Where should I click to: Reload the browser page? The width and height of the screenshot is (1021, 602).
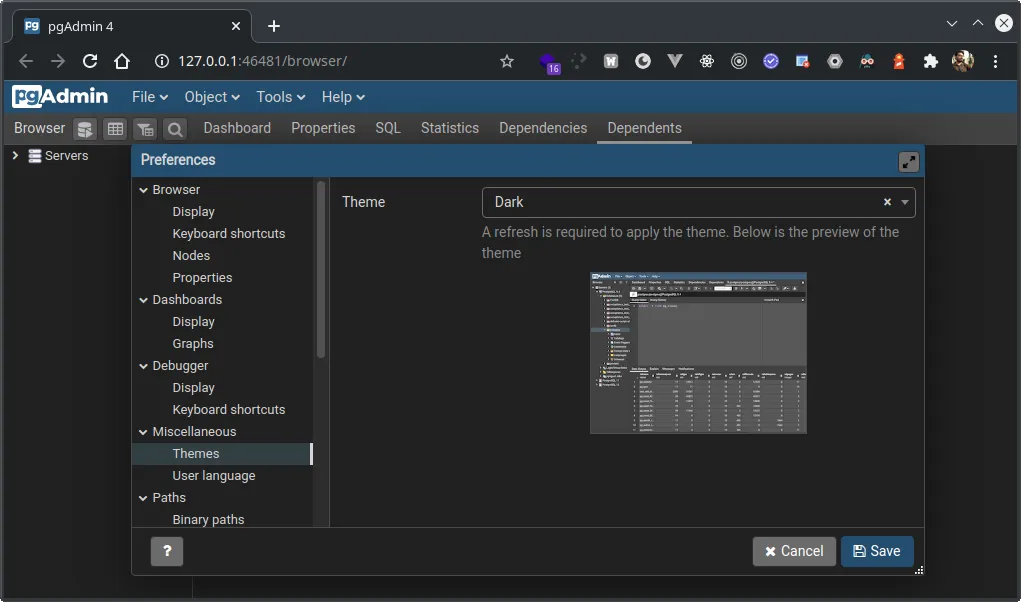(90, 61)
